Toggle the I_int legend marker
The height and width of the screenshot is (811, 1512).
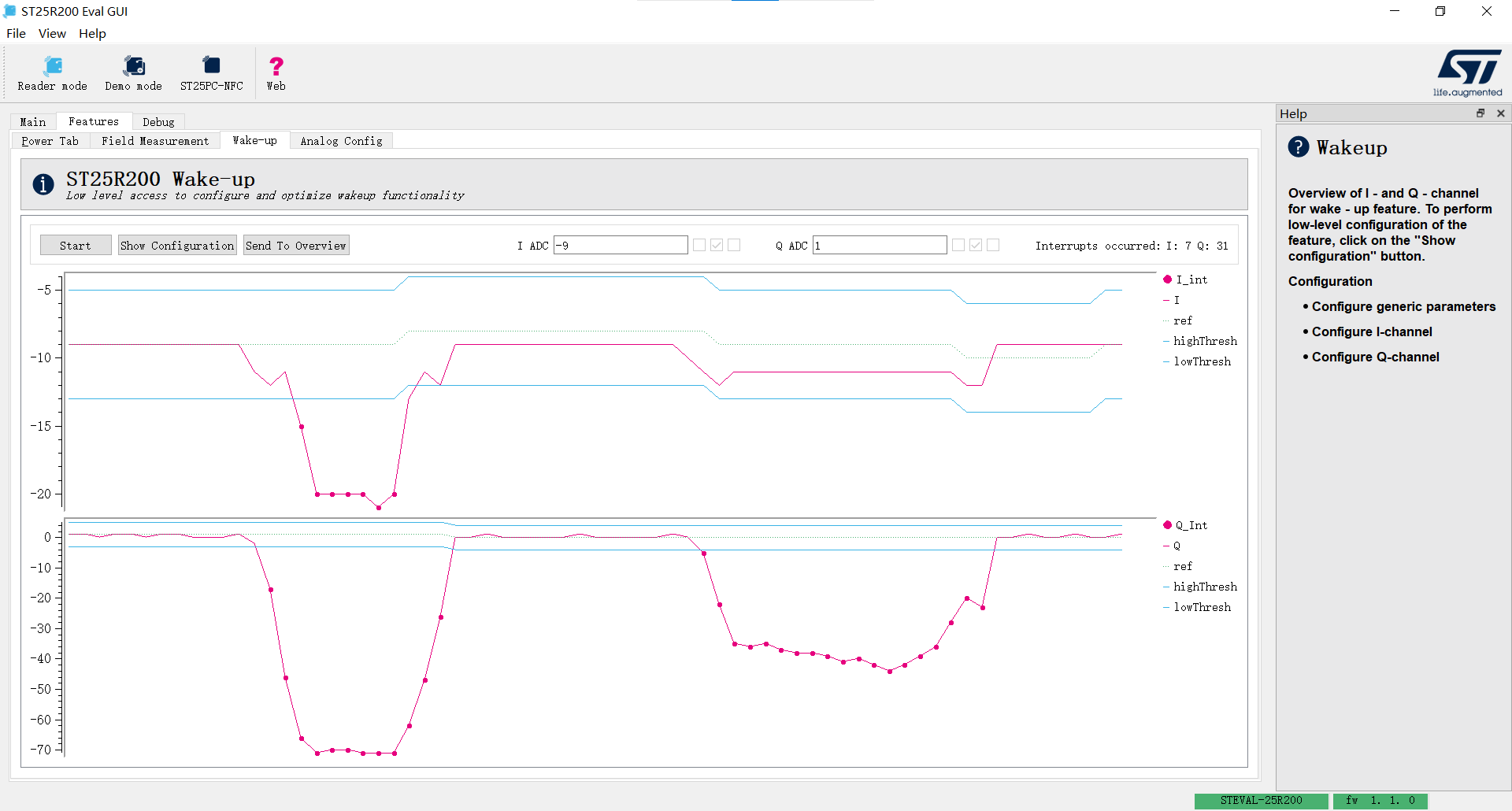(x=1168, y=280)
